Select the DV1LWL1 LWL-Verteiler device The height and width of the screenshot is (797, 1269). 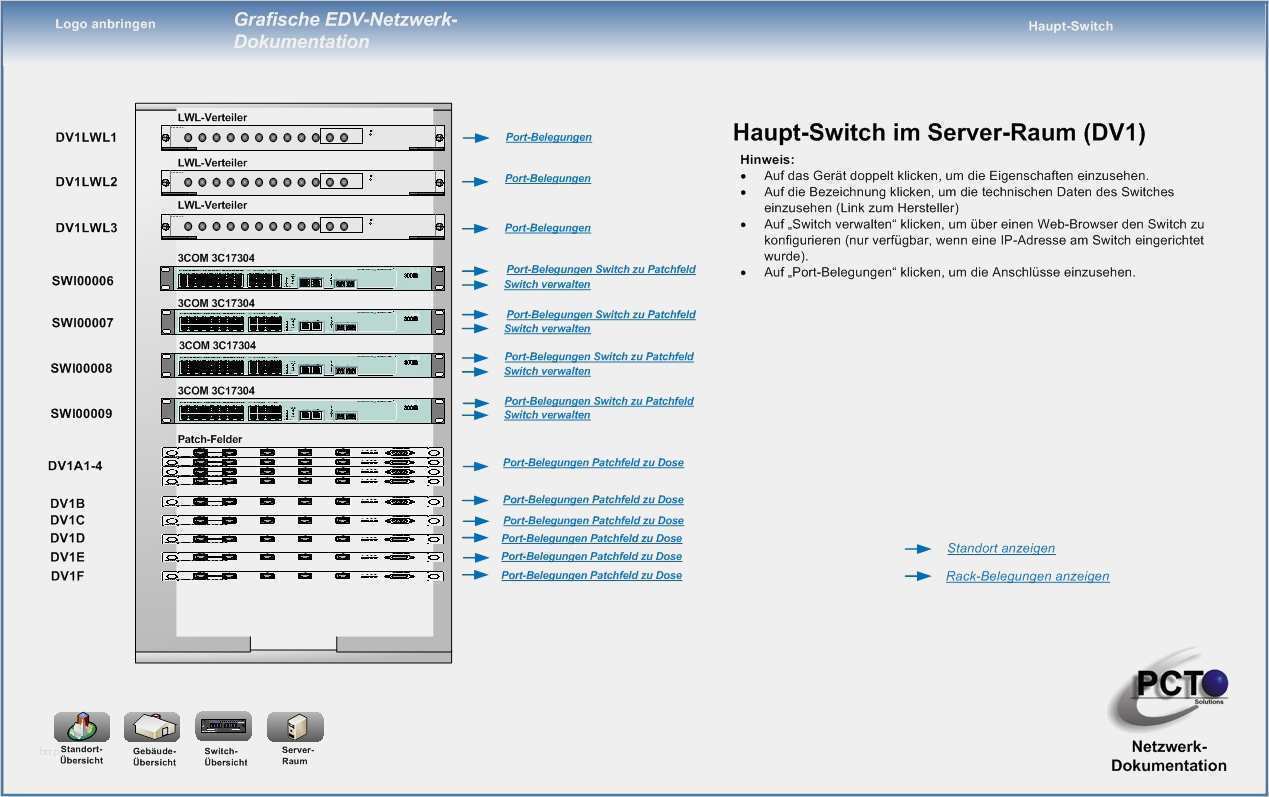click(x=301, y=137)
